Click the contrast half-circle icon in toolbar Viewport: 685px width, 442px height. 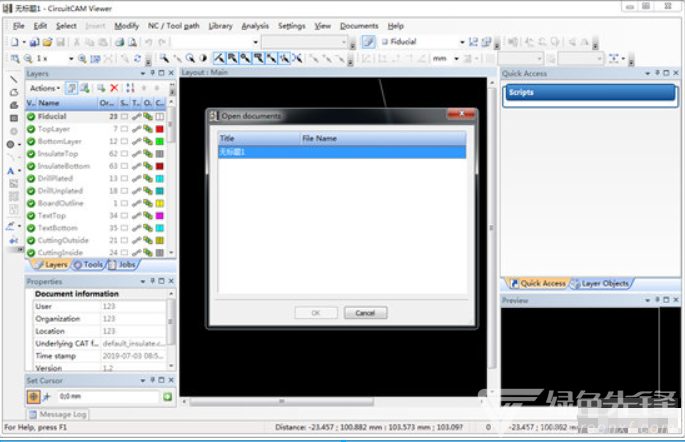click(x=203, y=58)
